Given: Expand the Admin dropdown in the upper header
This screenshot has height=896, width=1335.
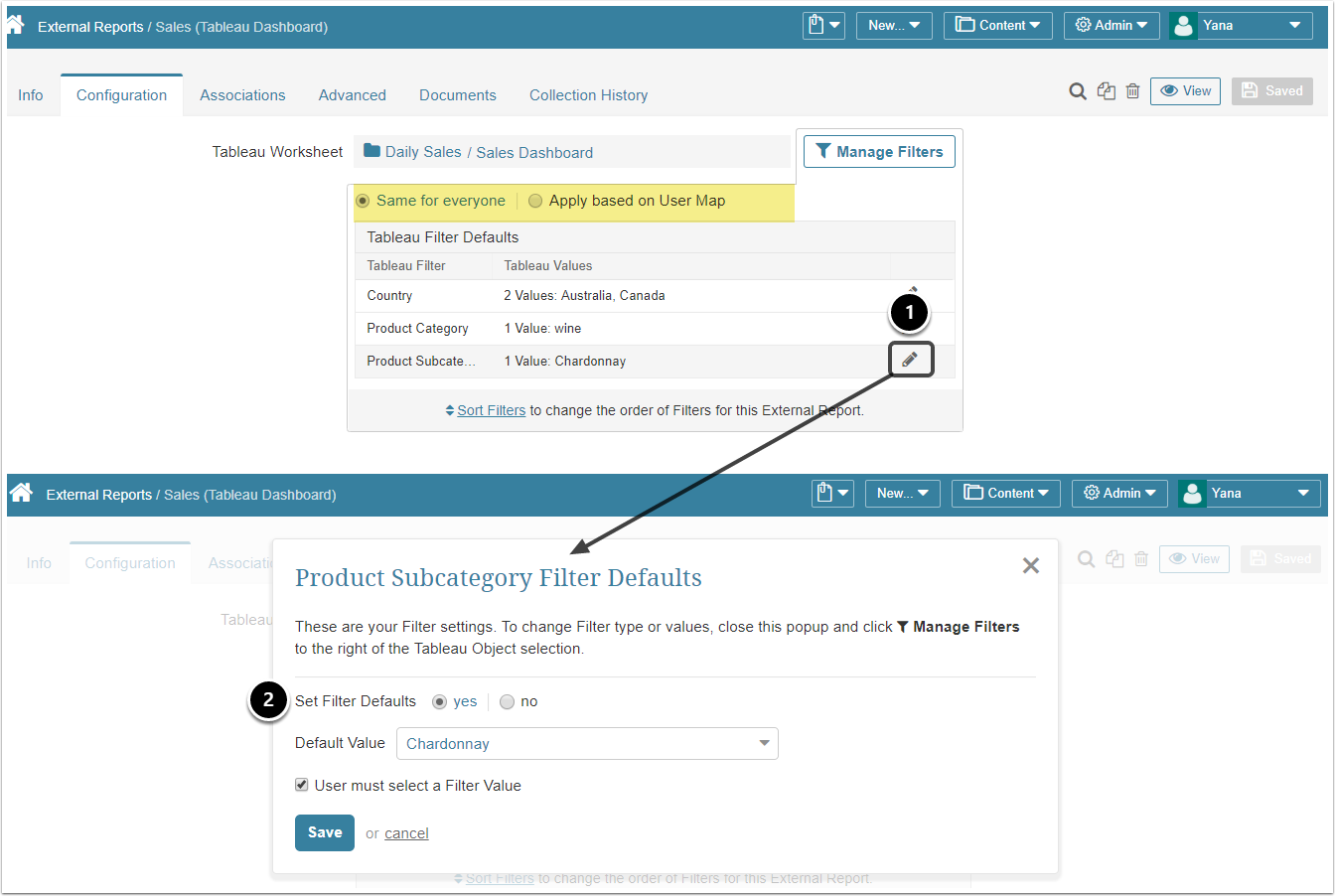Looking at the screenshot, I should click(x=1112, y=26).
